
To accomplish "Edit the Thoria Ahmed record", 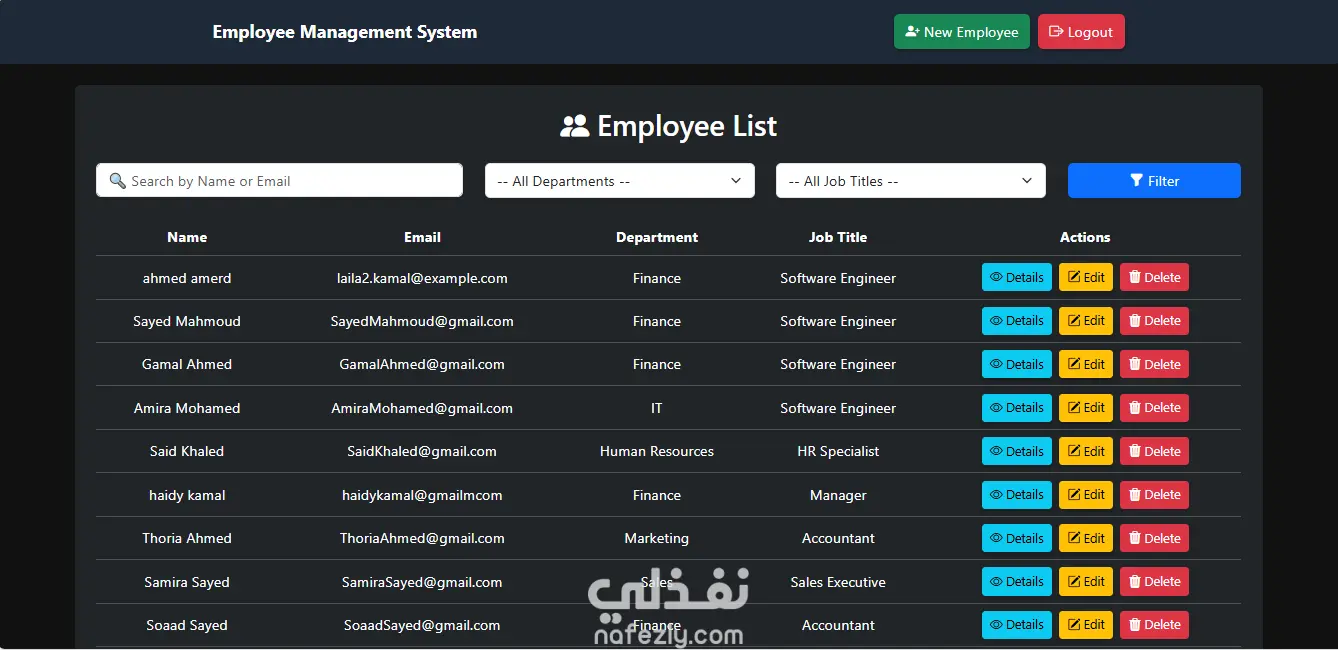I will (x=1086, y=538).
